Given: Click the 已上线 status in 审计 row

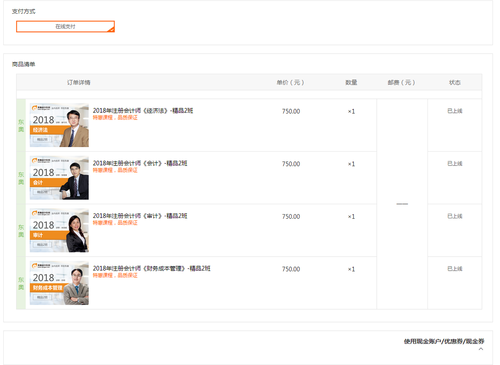Looking at the screenshot, I should coord(455,216).
